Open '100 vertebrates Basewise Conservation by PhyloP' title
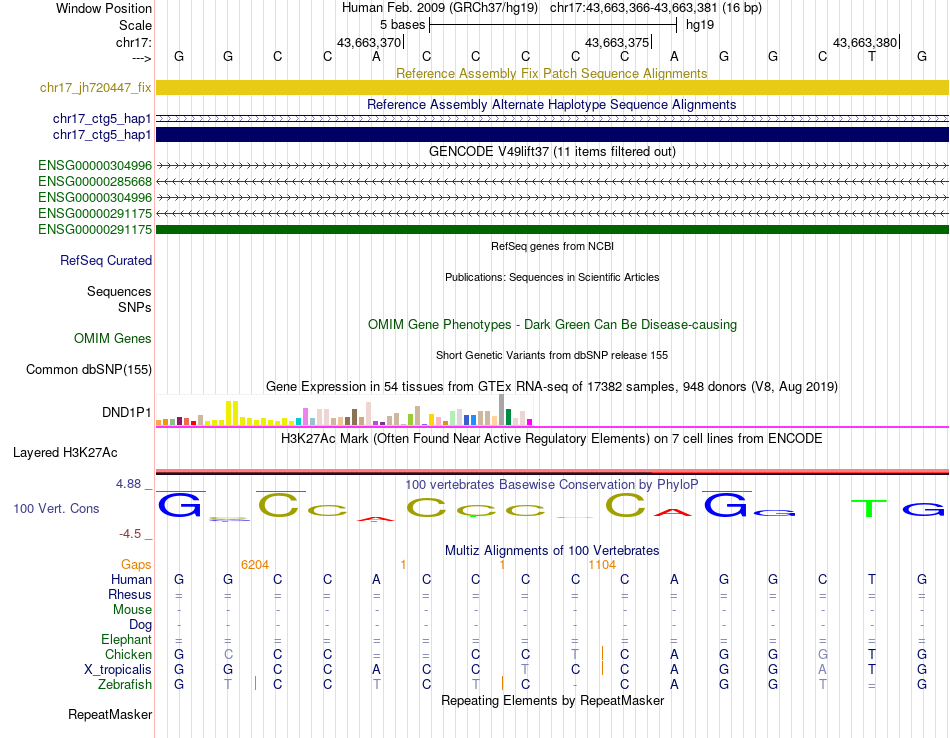The width and height of the screenshot is (950, 738). [552, 485]
